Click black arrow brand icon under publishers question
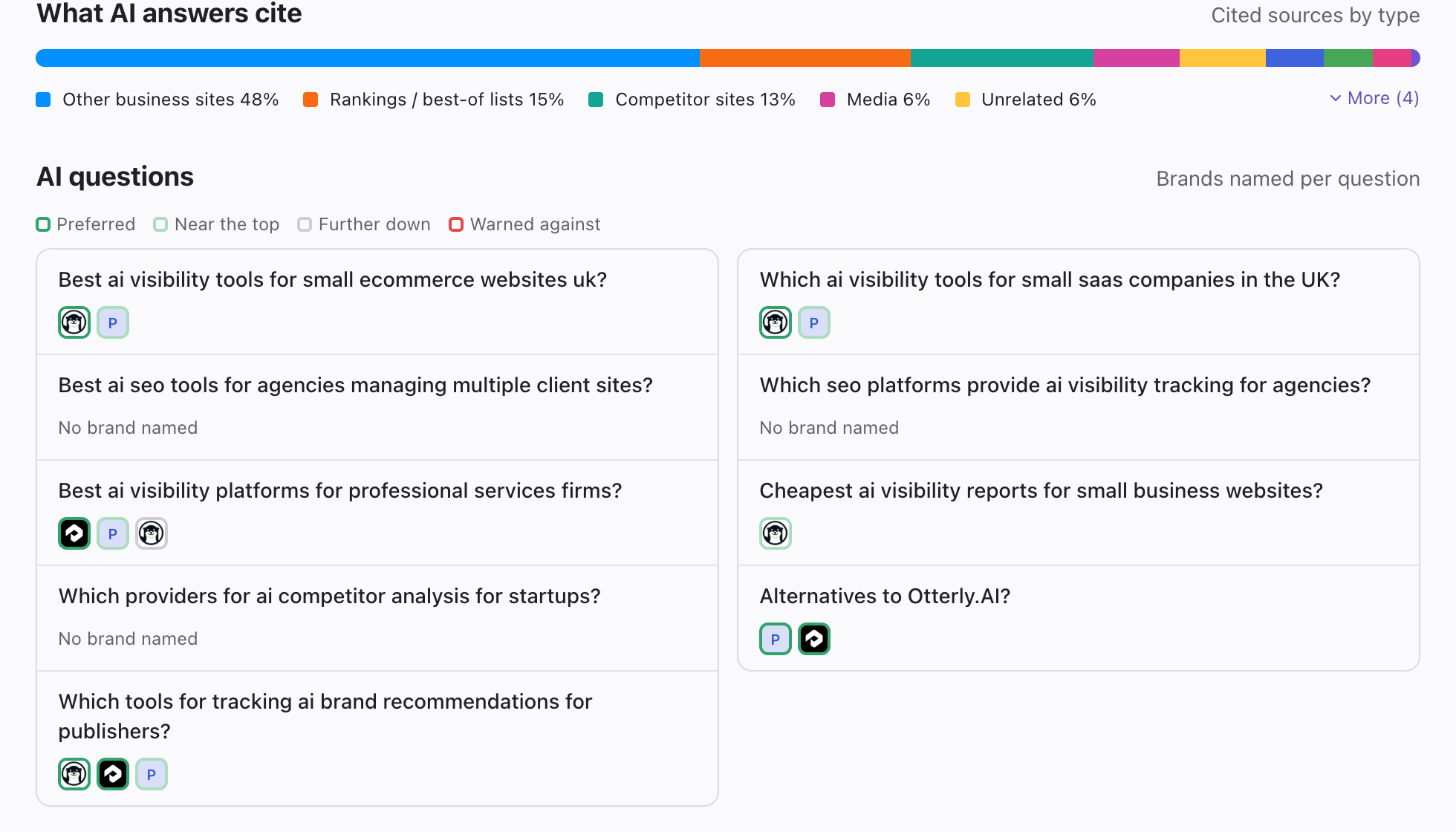The image size is (1456, 832). point(113,774)
